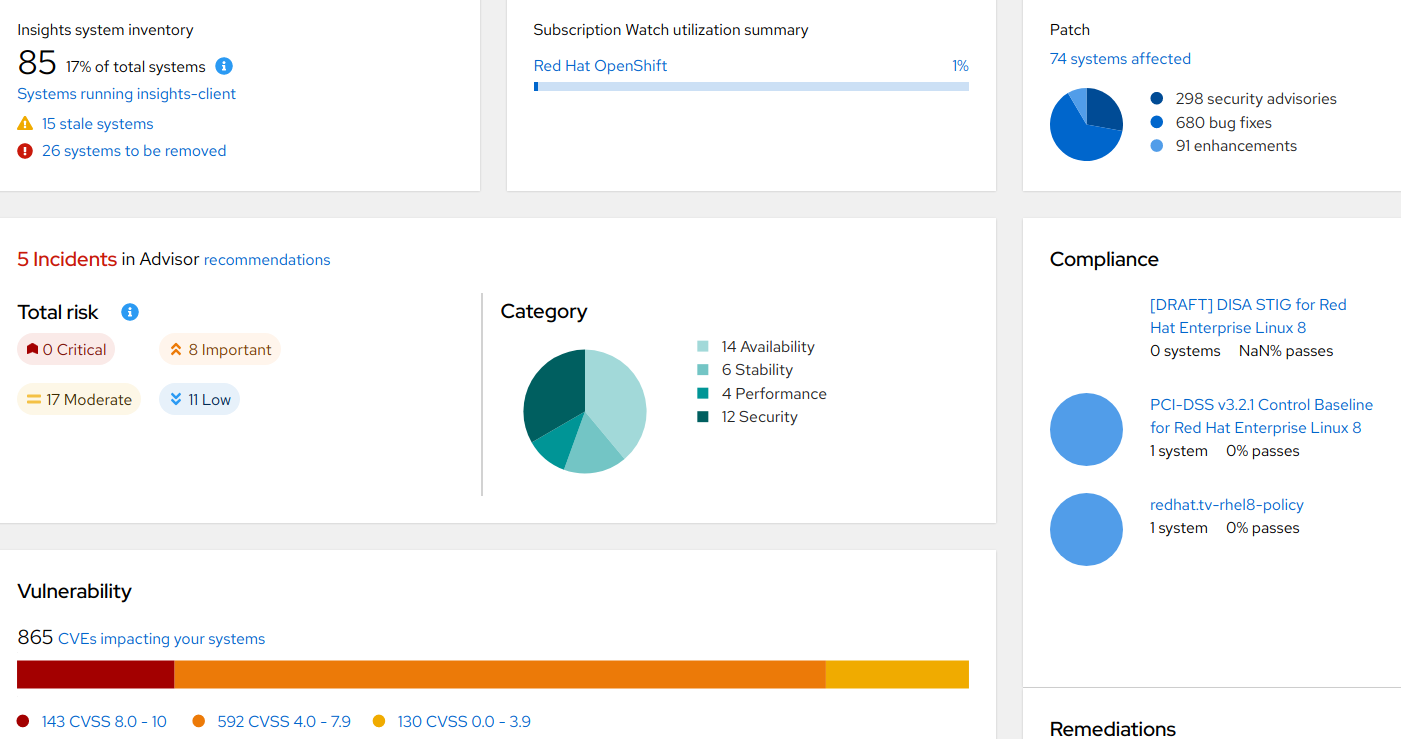
Task: Click the 74 systems affected link
Action: [1120, 59]
